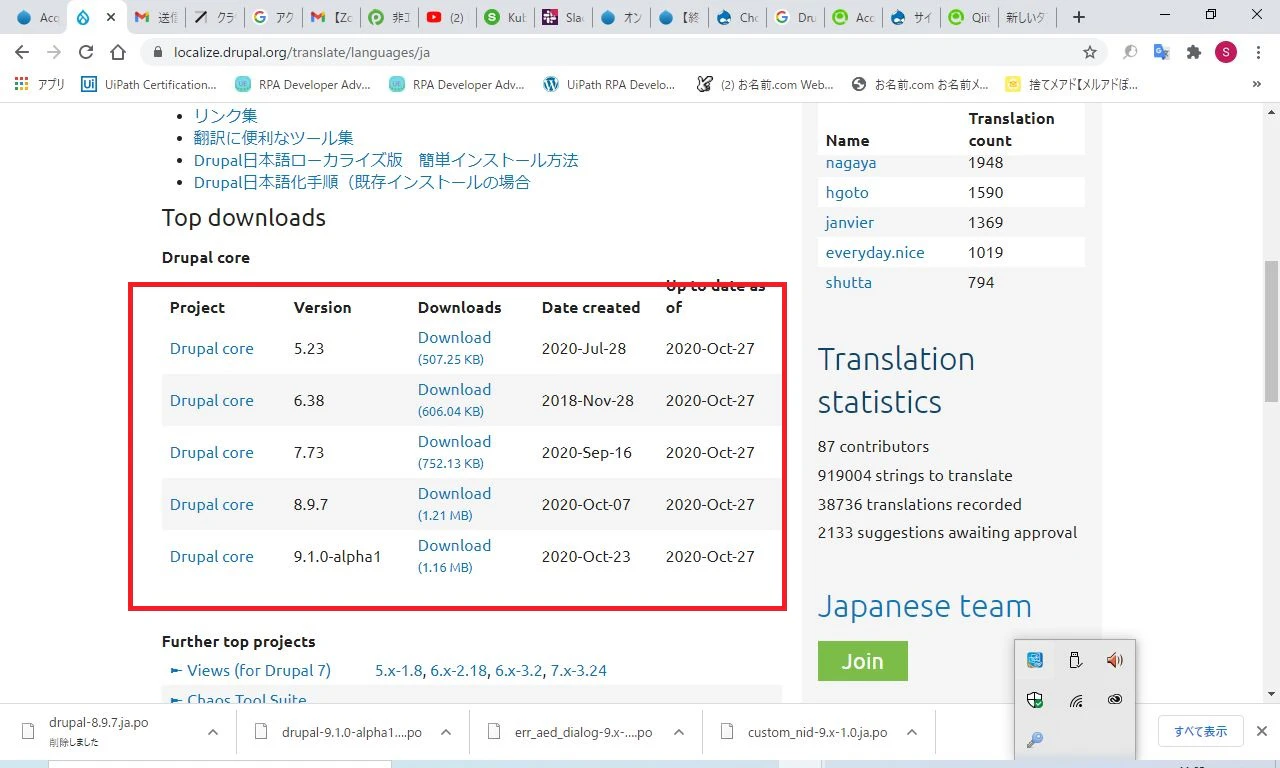The height and width of the screenshot is (768, 1280).
Task: Click the すべて表示 show all downloads button
Action: [1201, 731]
